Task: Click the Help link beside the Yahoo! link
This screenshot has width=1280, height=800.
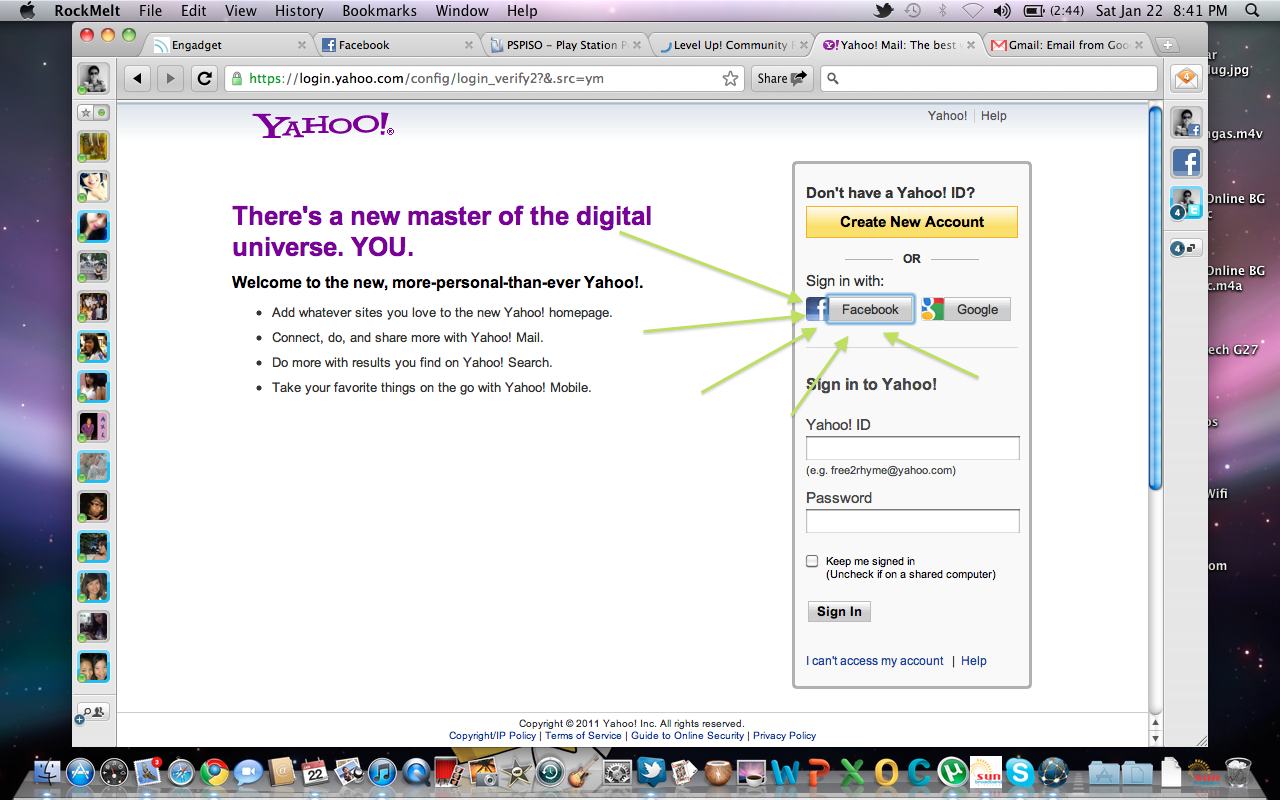Action: click(994, 116)
